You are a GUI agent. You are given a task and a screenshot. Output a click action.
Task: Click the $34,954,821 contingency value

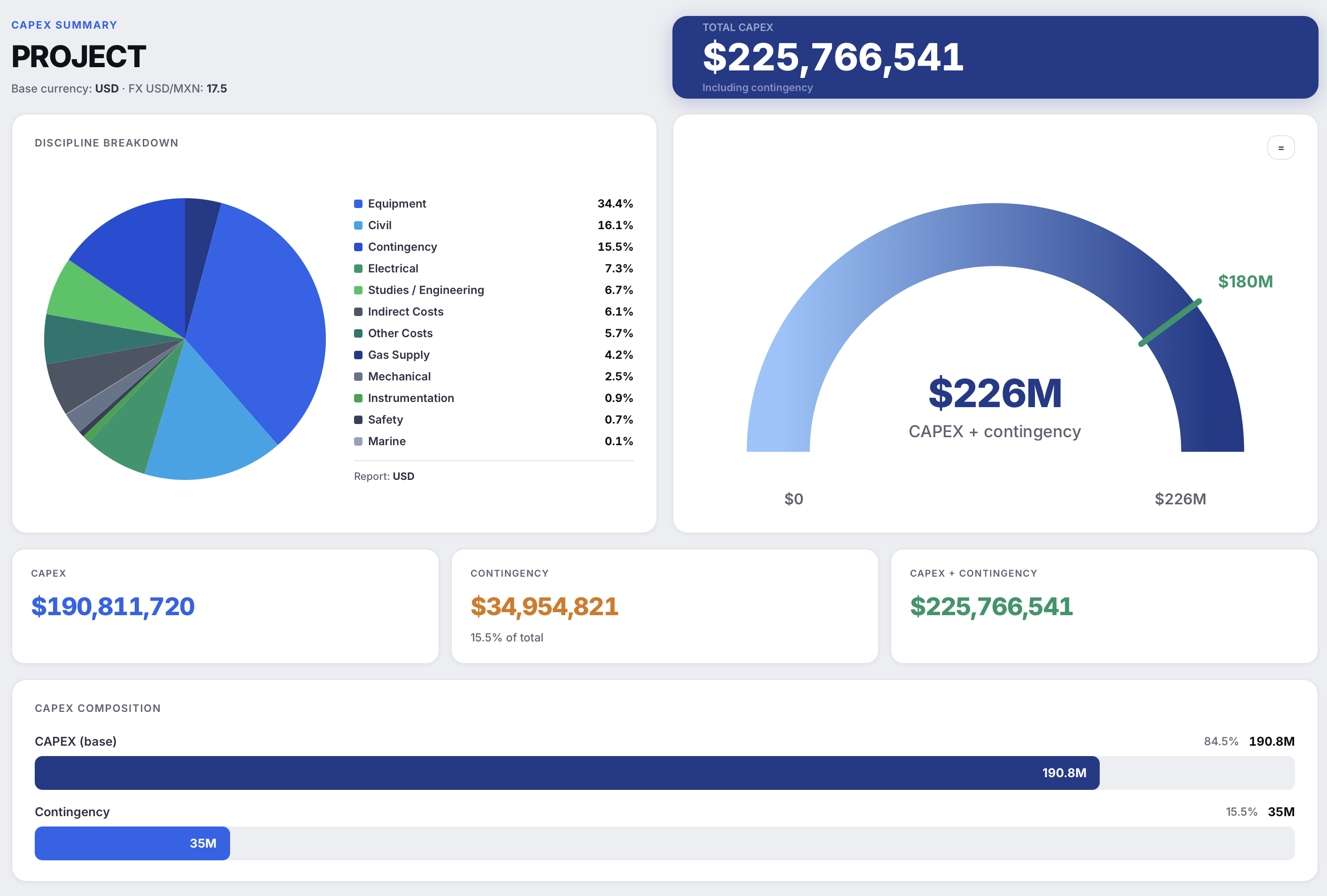[x=544, y=606]
